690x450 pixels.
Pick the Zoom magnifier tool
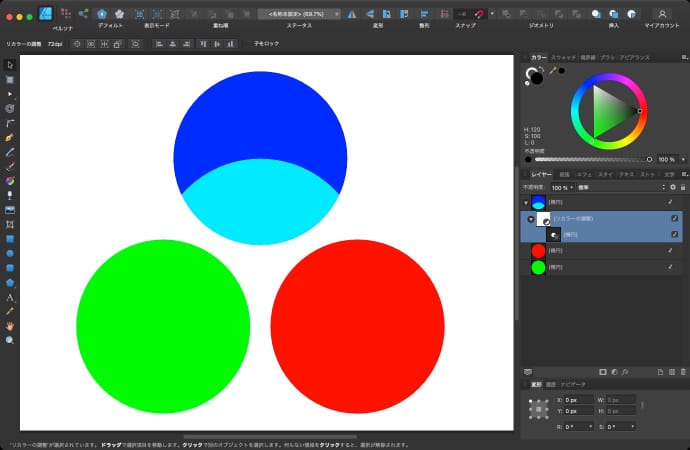[10, 340]
